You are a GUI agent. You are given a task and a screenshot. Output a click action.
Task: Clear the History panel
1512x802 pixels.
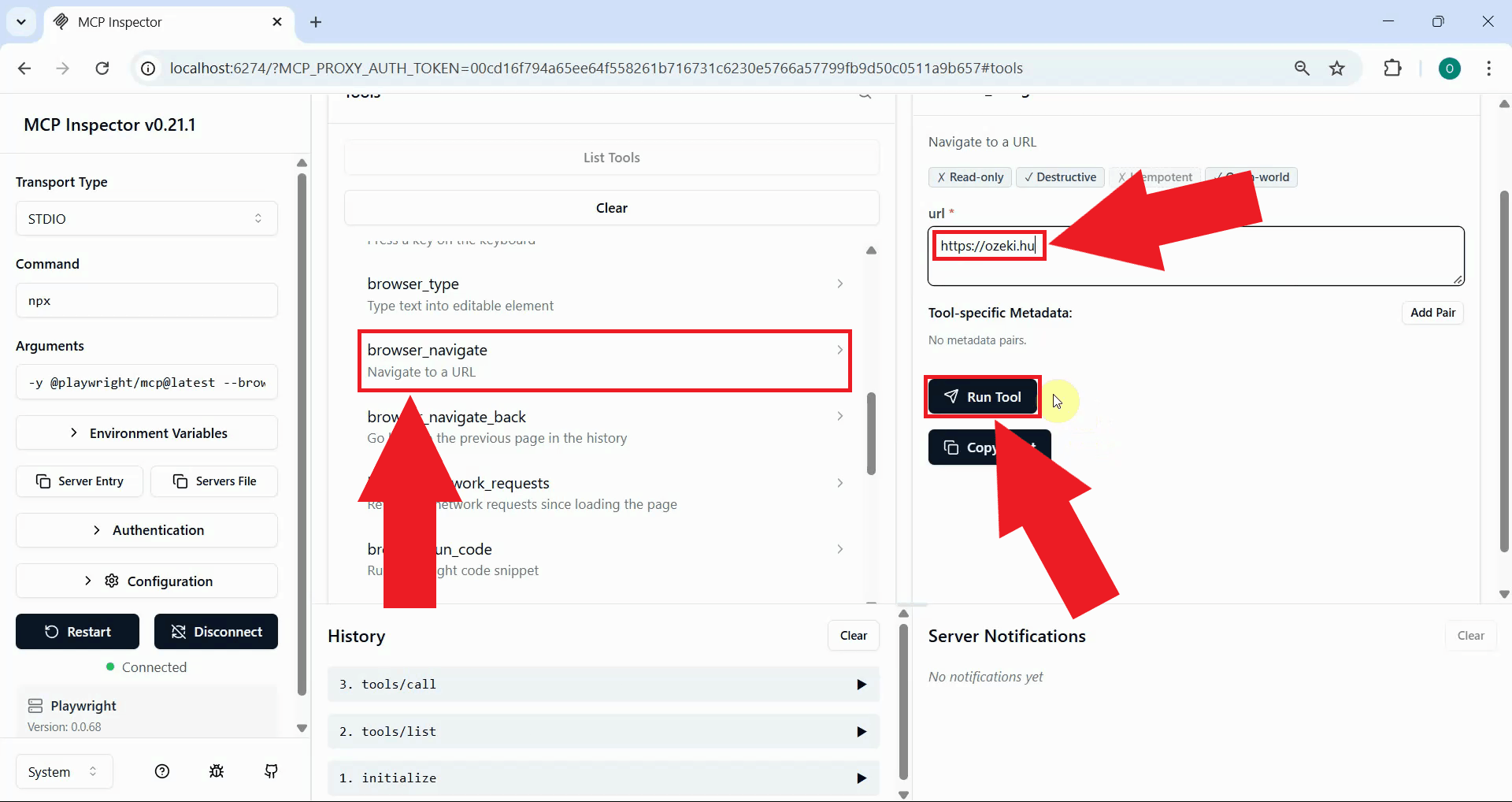pos(853,635)
